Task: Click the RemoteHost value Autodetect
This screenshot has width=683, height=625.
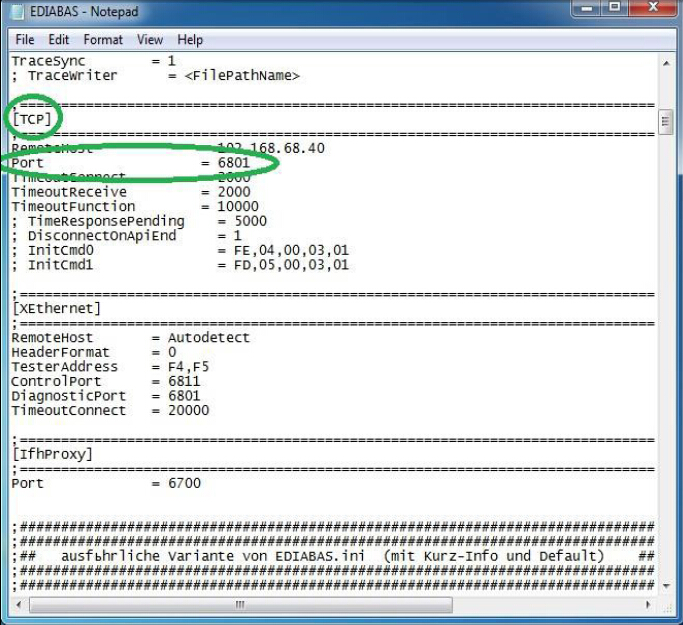Action: tap(209, 338)
